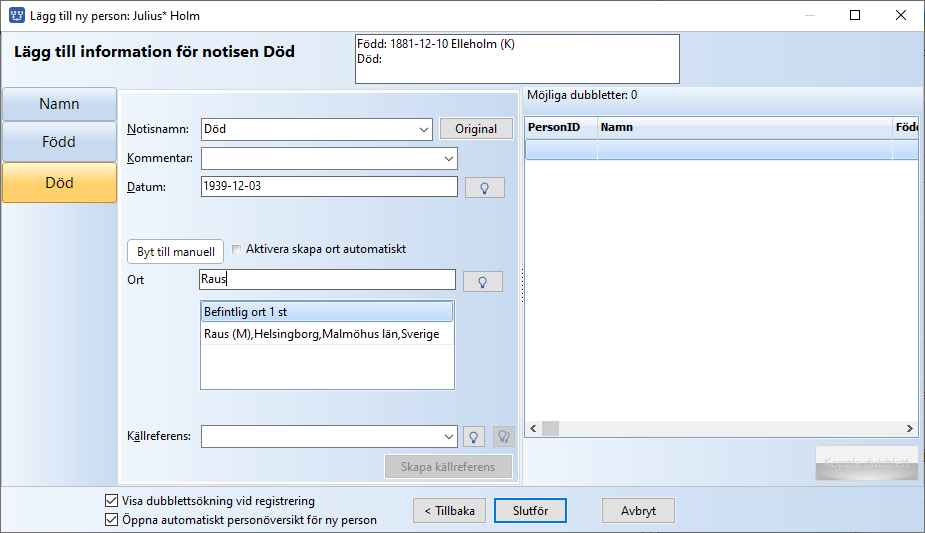
Task: Open the Notisnamn dropdown
Action: pyautogui.click(x=424, y=129)
